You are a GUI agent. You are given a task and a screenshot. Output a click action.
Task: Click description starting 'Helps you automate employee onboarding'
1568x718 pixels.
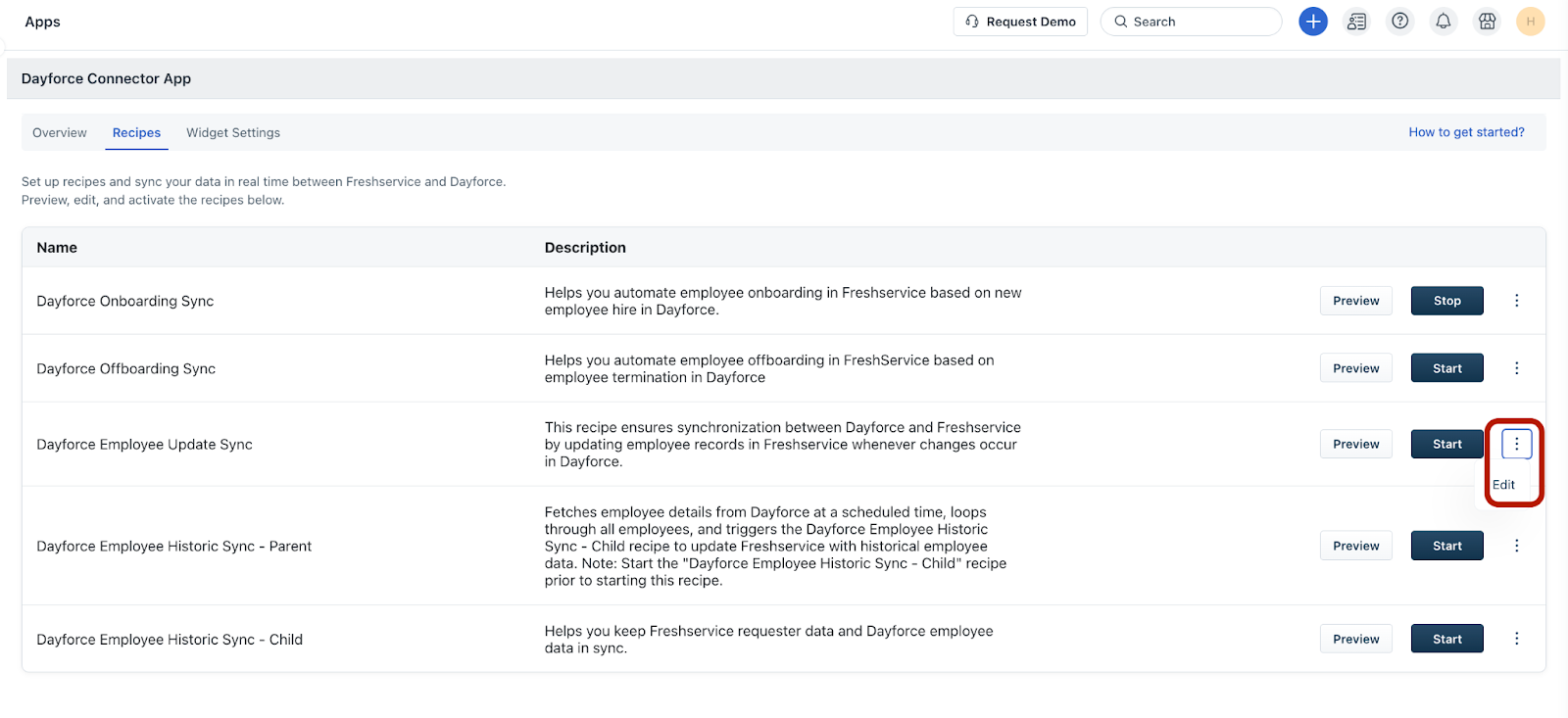[x=783, y=301]
